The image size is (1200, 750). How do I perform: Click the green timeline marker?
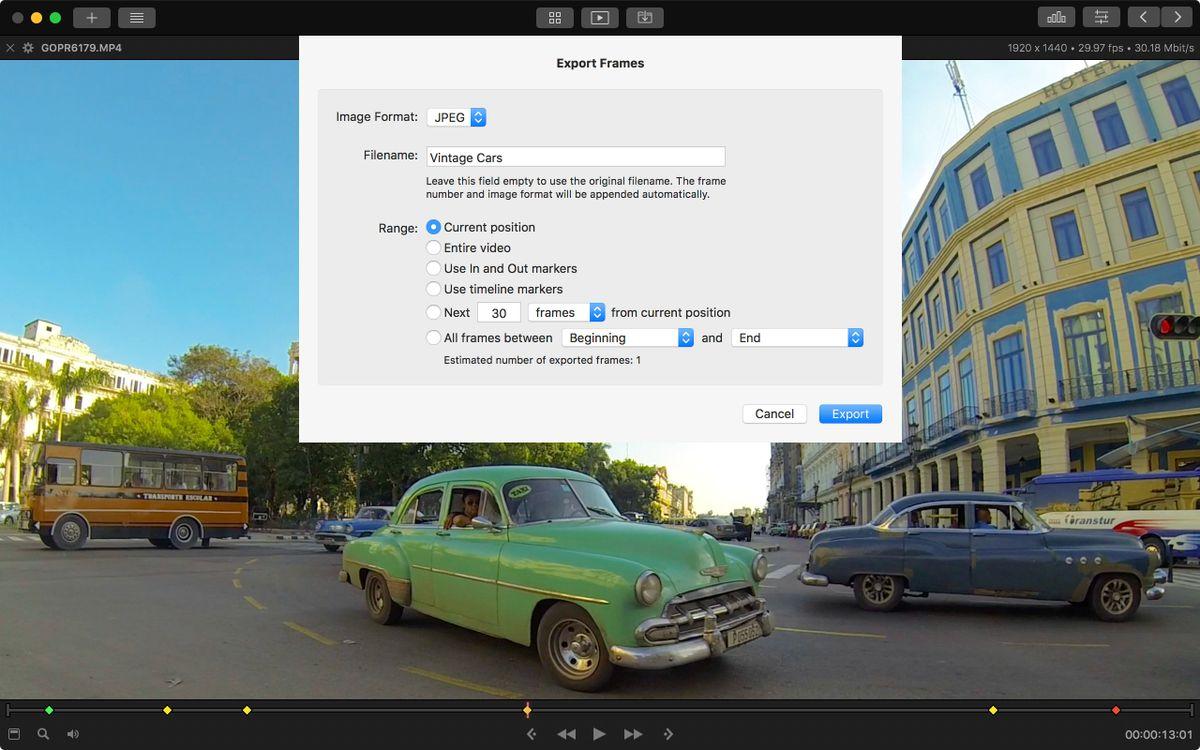click(x=49, y=710)
